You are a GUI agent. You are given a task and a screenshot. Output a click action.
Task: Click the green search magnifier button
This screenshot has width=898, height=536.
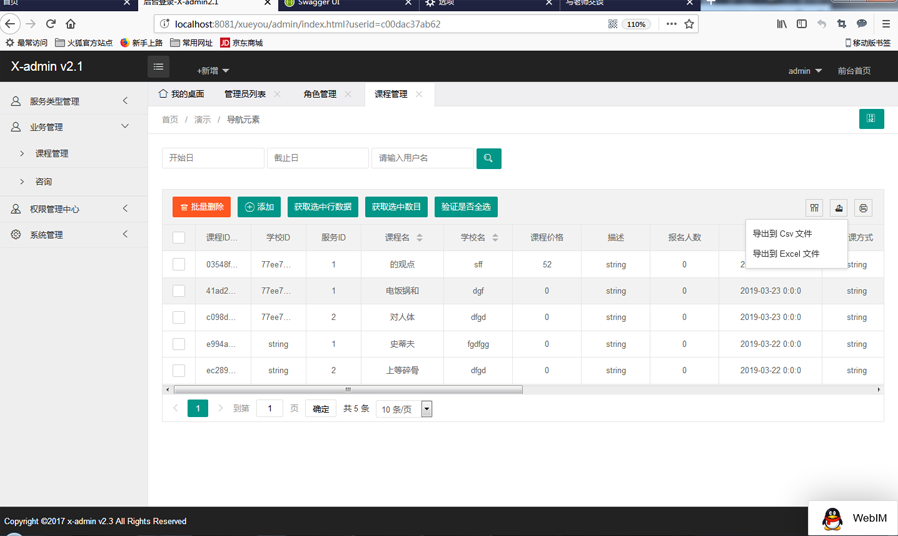(x=489, y=158)
